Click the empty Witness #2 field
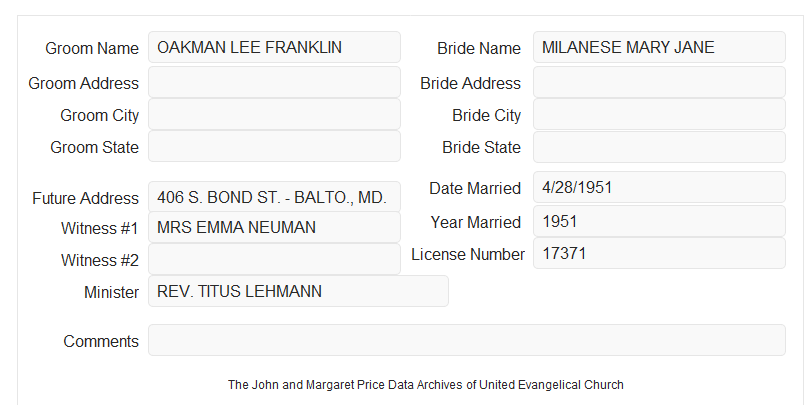The image size is (805, 405). [x=274, y=259]
